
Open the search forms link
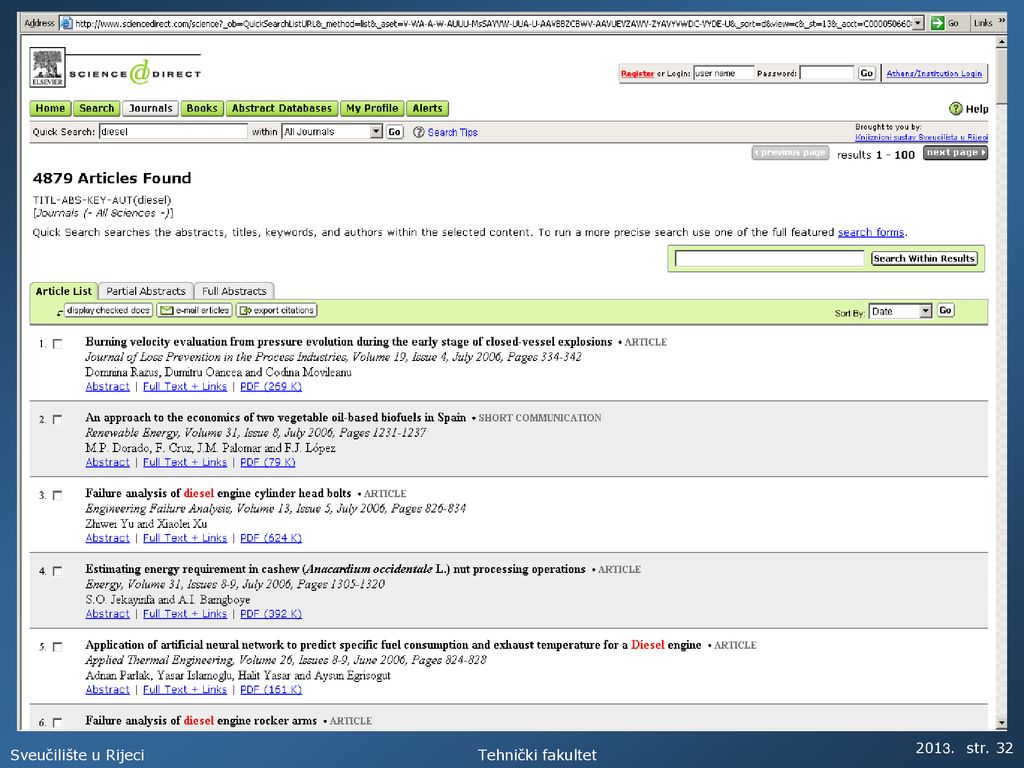click(x=871, y=232)
